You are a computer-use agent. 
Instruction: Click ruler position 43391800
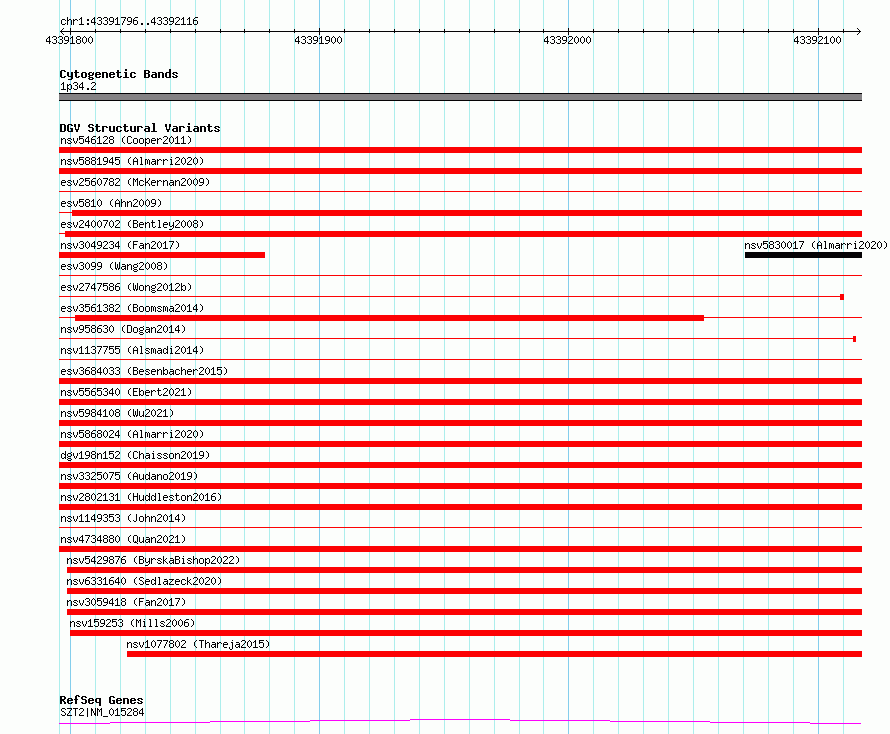tap(69, 40)
